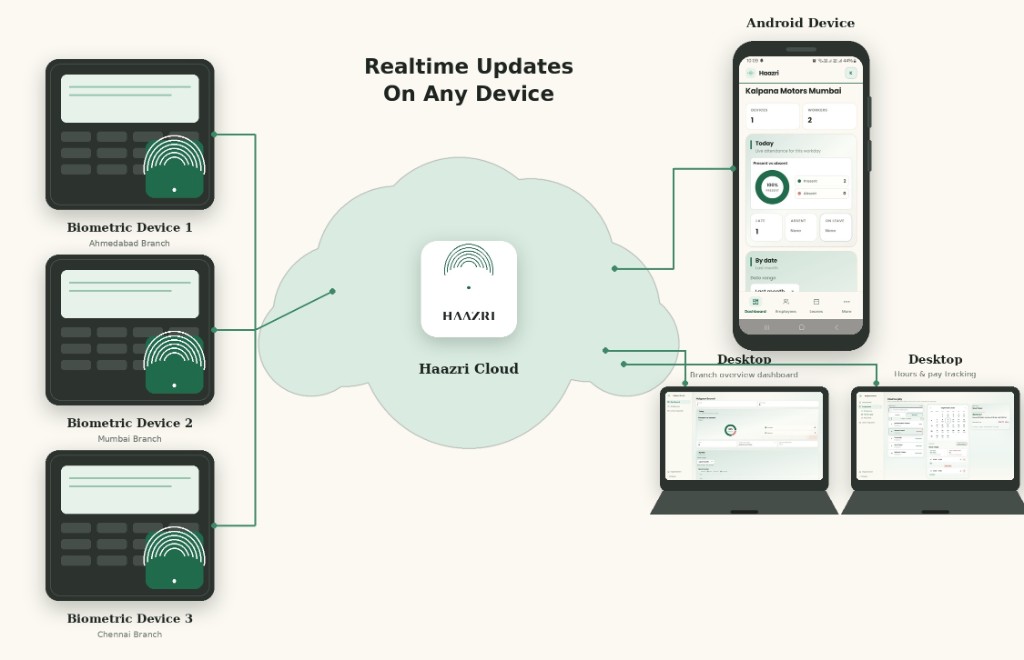Image resolution: width=1024 pixels, height=660 pixels.
Task: Open the Absent summary card on phone
Action: click(801, 227)
